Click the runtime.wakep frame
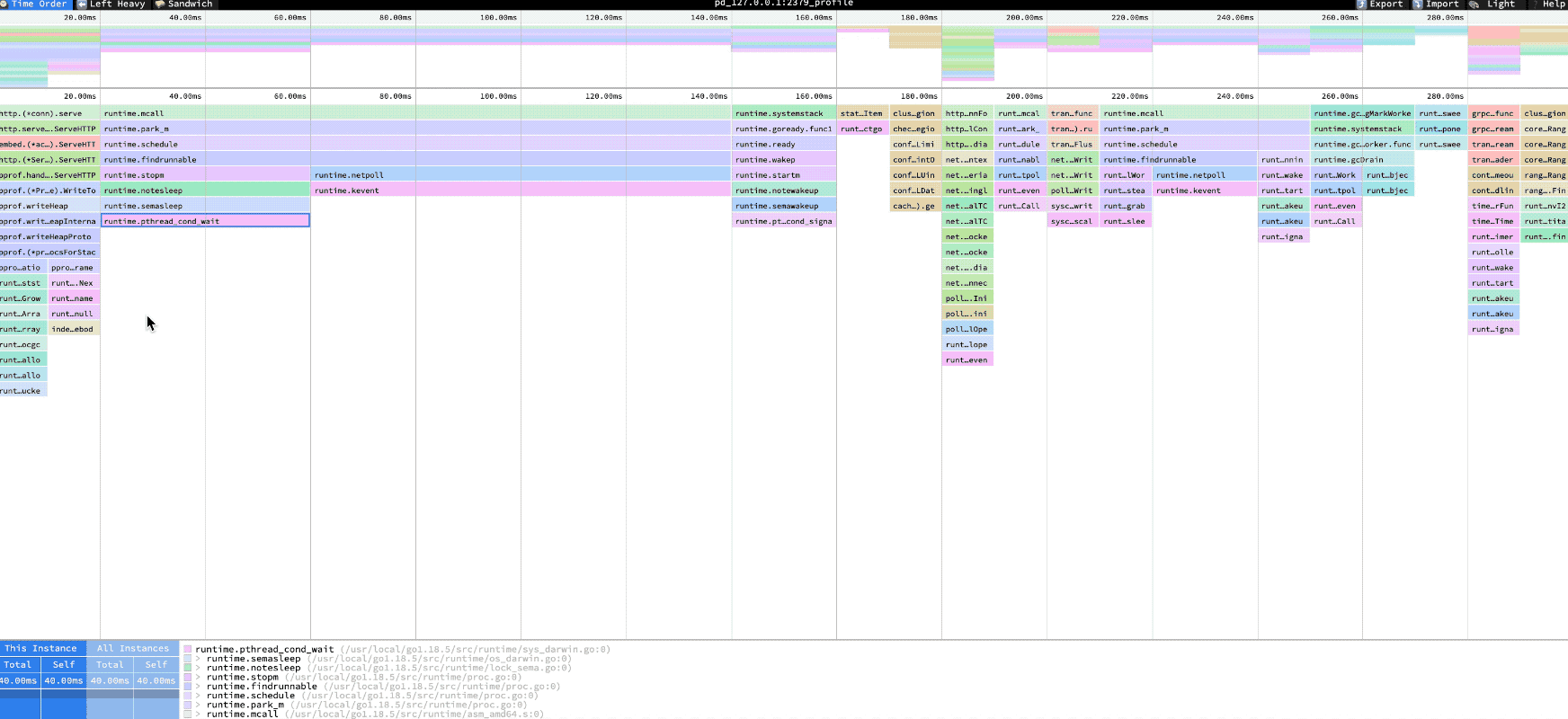Screen dimensions: 1568x719 [784, 160]
